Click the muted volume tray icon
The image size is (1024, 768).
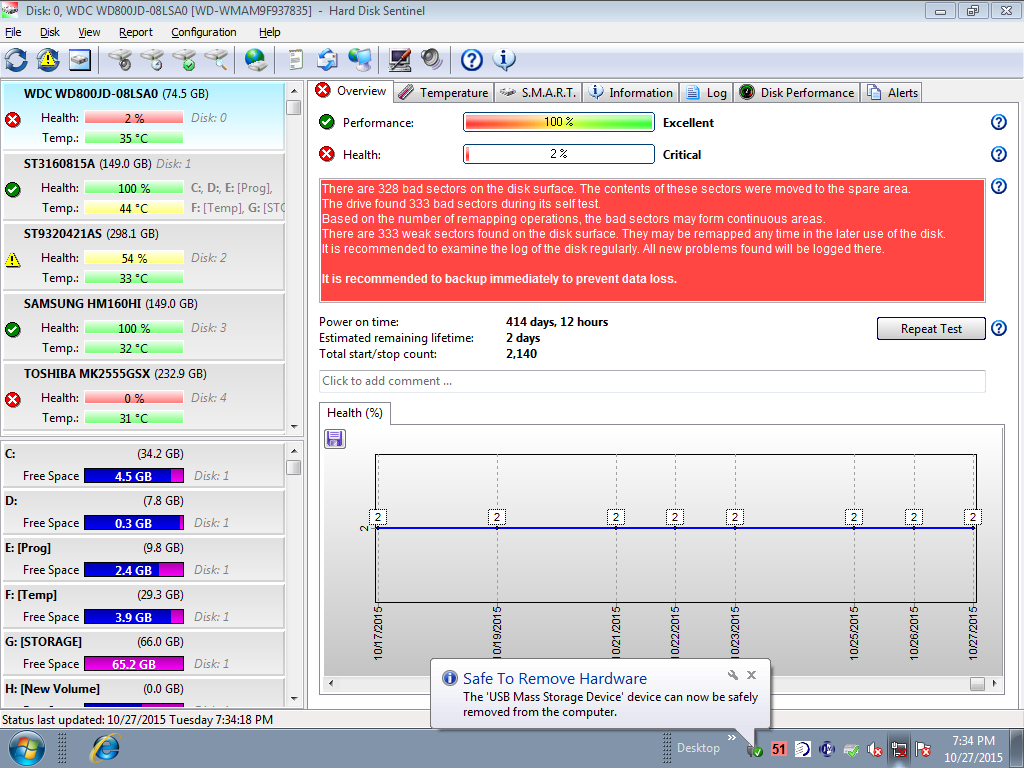click(x=874, y=750)
